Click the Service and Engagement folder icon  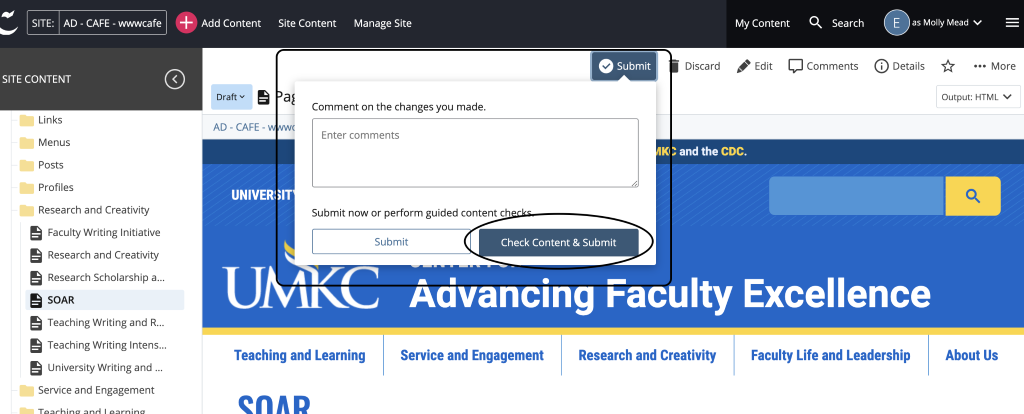(27, 390)
